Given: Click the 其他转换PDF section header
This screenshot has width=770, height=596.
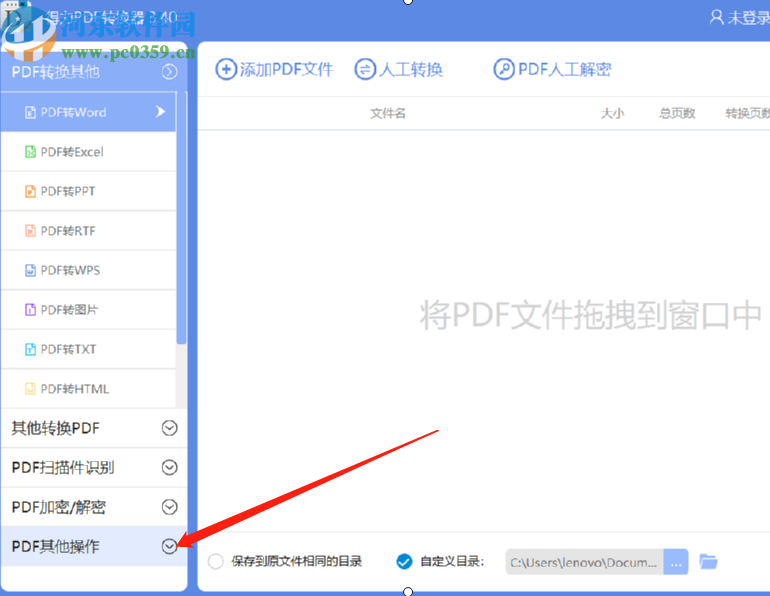Looking at the screenshot, I should 94,428.
